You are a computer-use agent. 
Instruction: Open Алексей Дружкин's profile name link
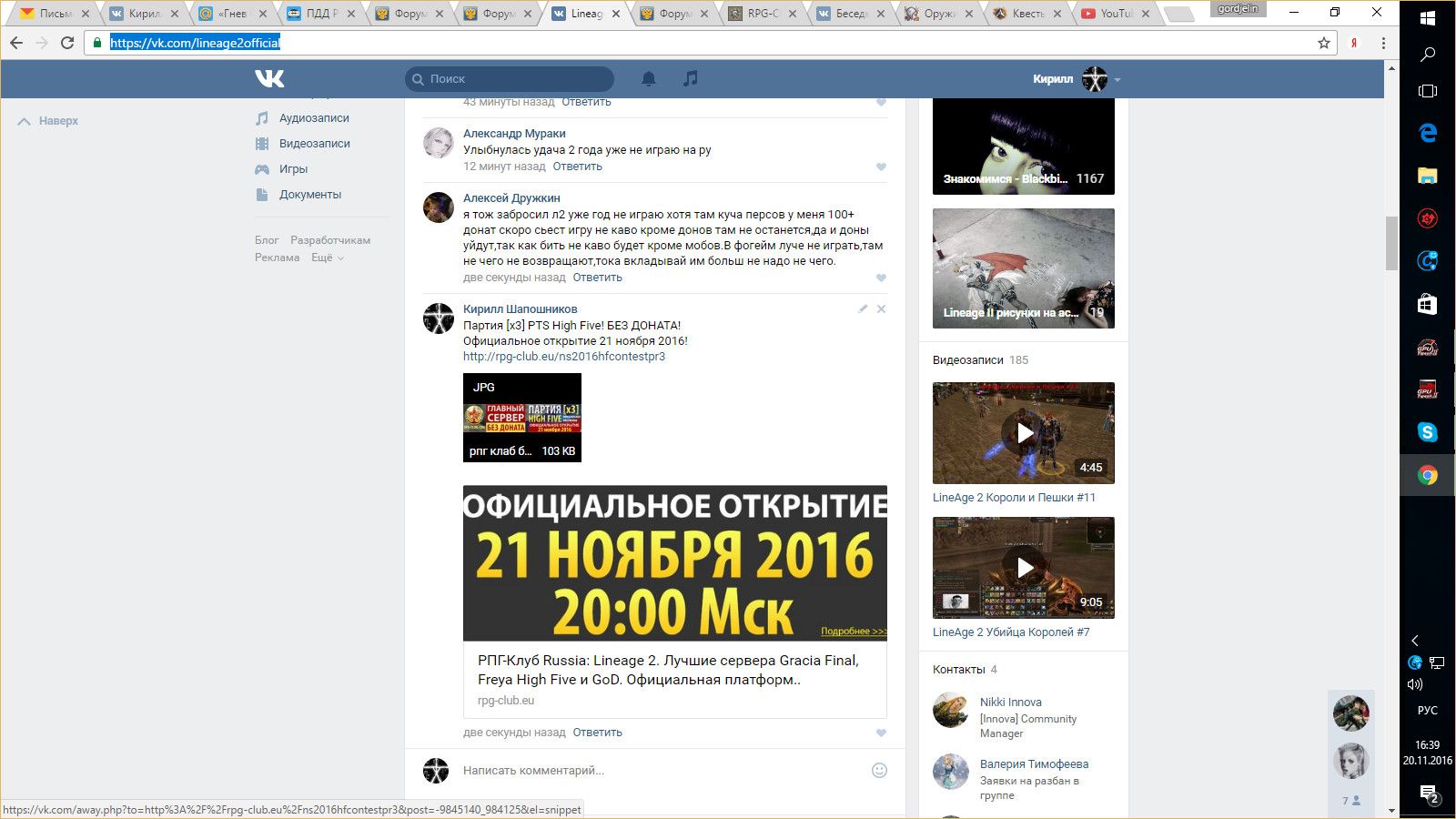pyautogui.click(x=511, y=198)
